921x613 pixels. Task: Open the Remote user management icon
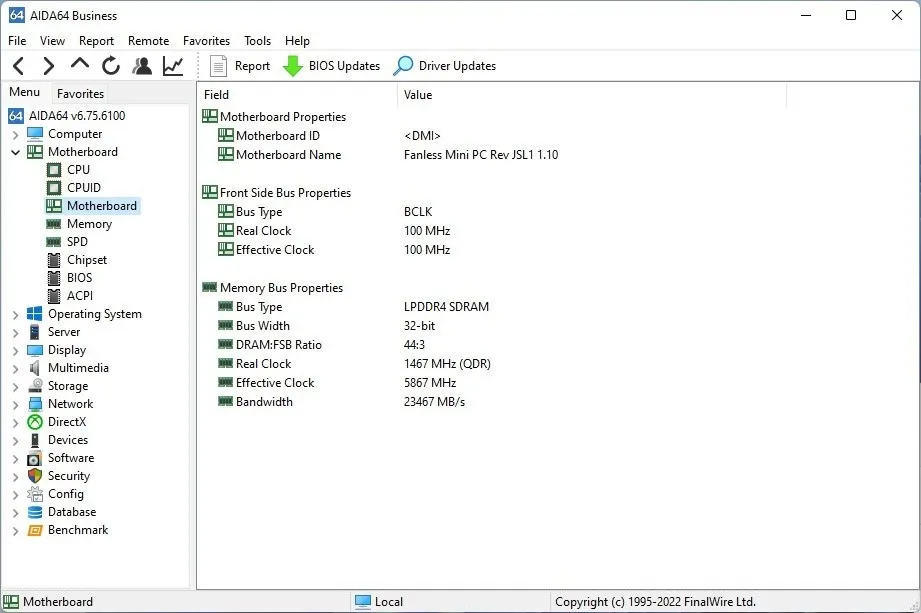(142, 66)
